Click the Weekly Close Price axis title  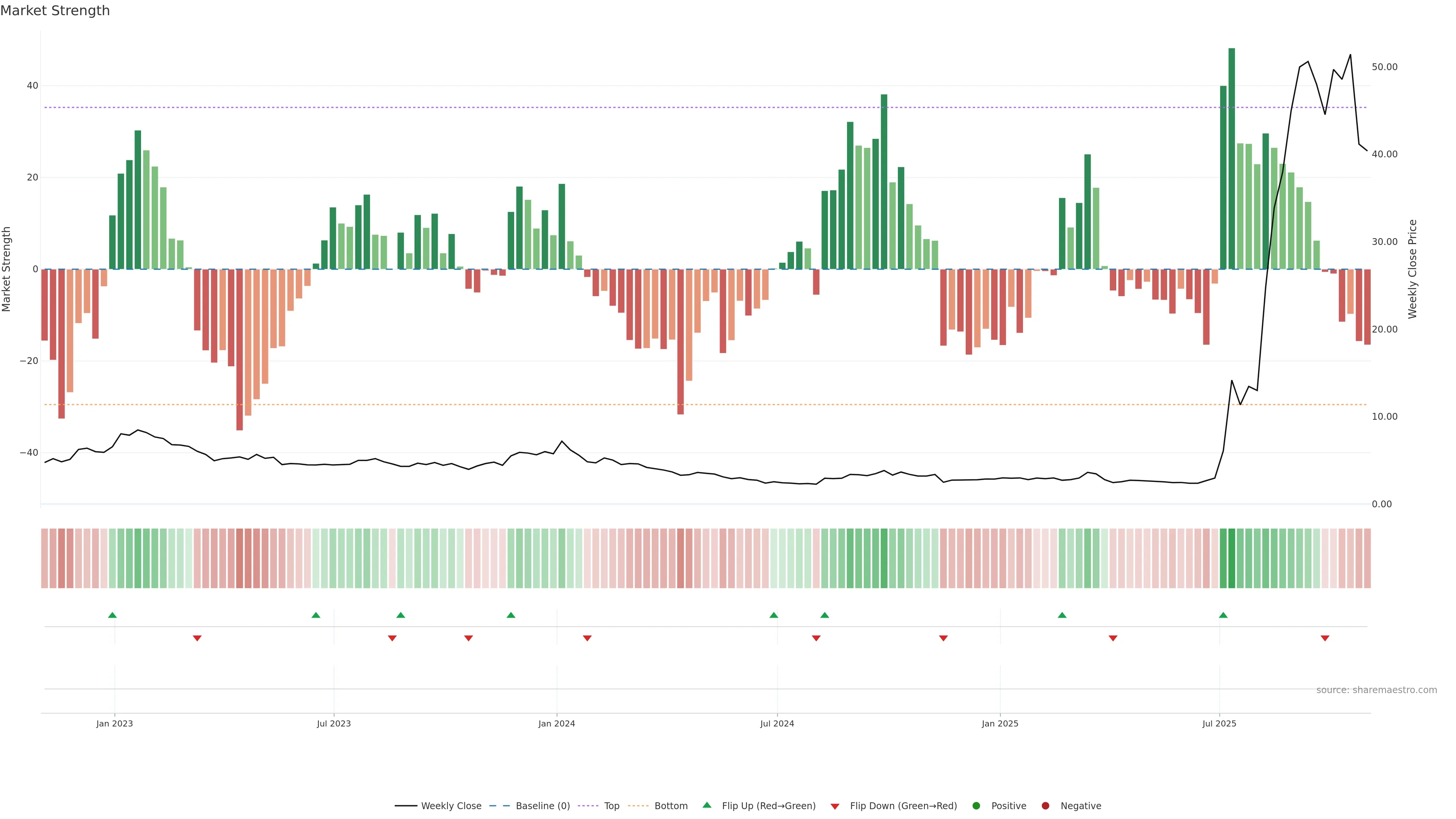pos(1412,269)
